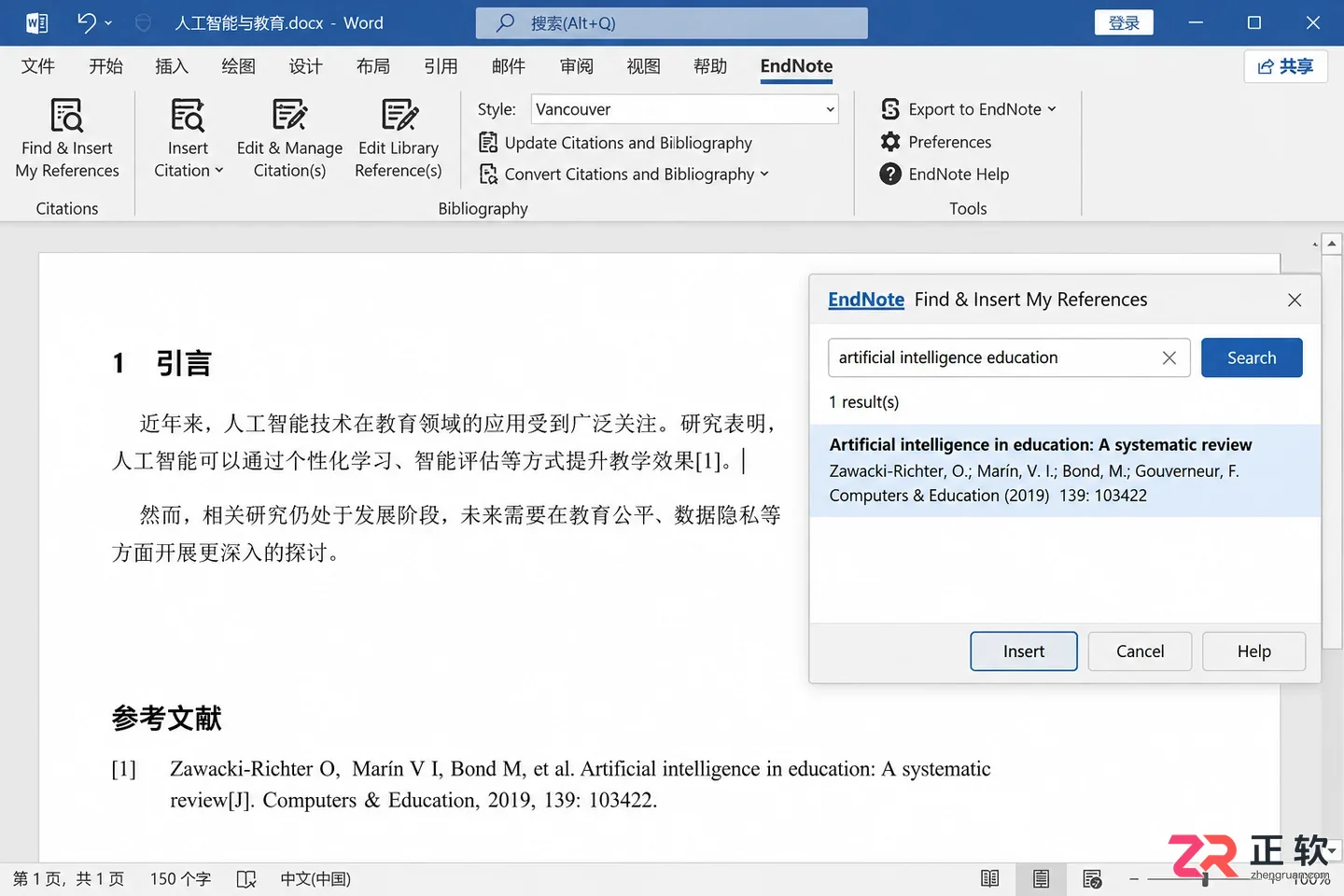Switch to the 引用 tab
This screenshot has height=896, width=1344.
click(x=441, y=66)
